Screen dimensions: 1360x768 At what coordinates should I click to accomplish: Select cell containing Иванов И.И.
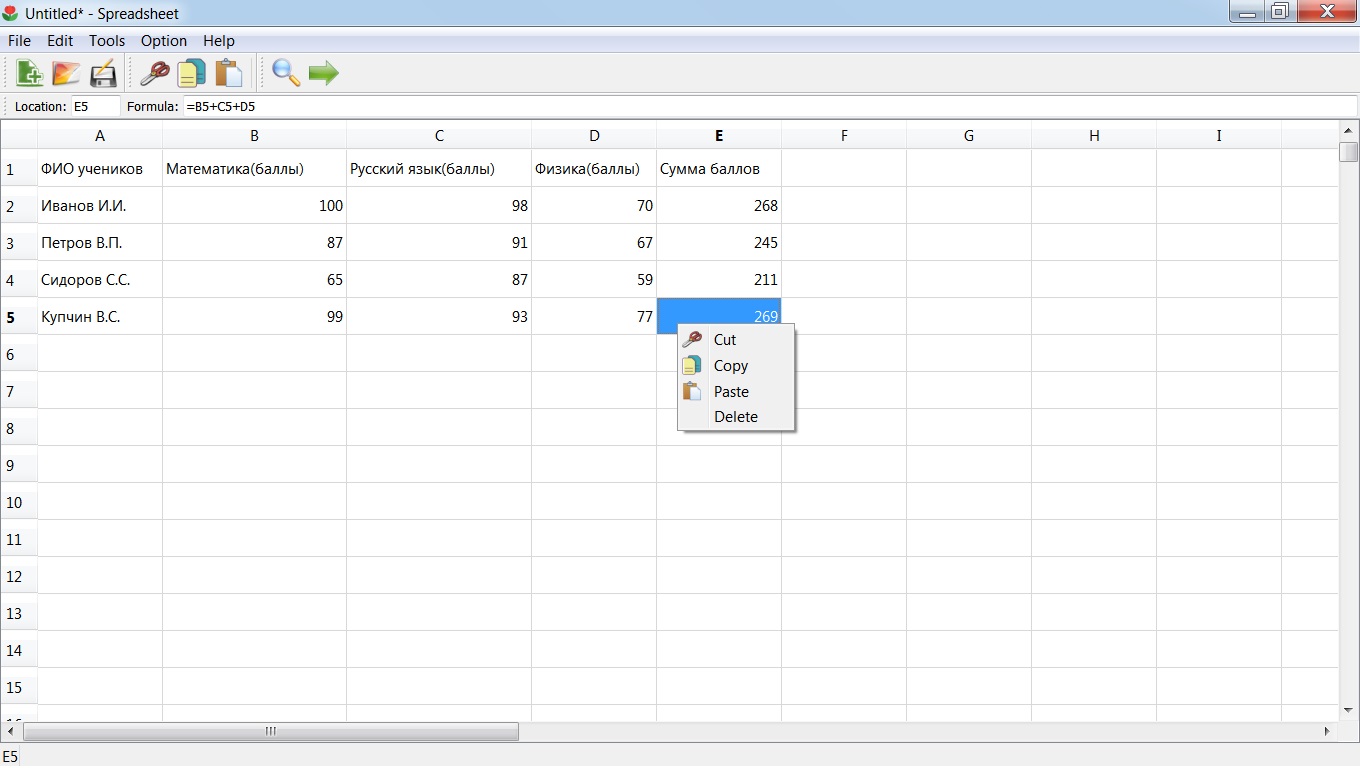point(100,206)
